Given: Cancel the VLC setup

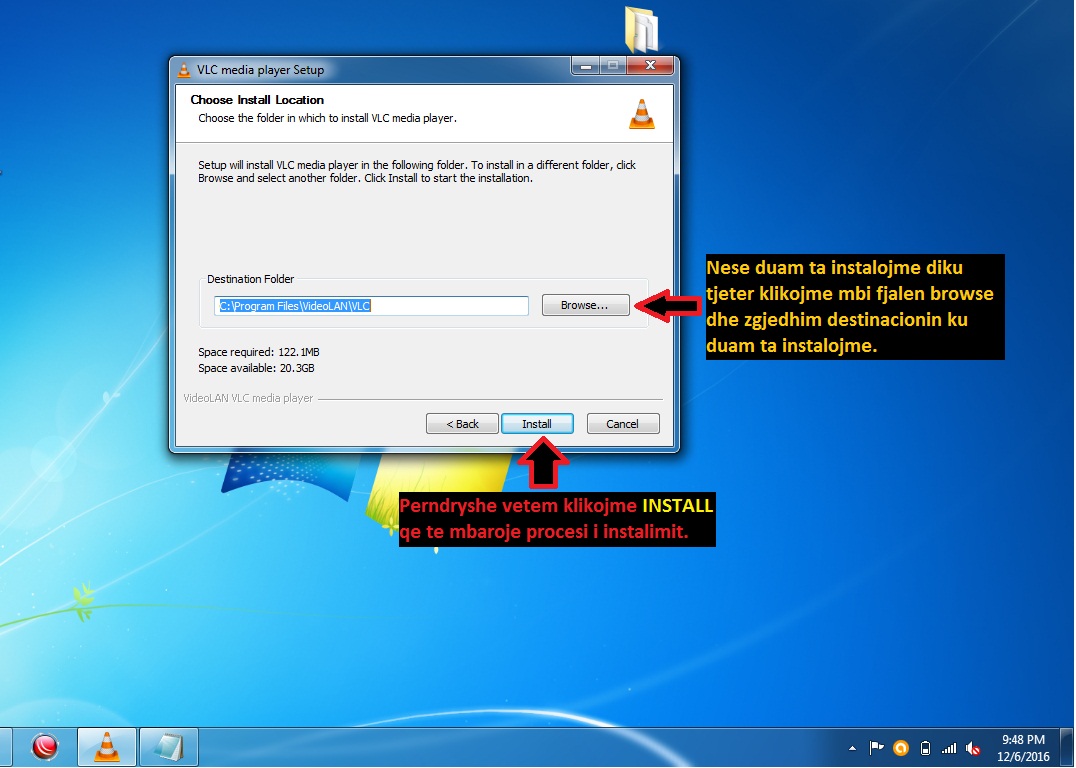Looking at the screenshot, I should (622, 424).
